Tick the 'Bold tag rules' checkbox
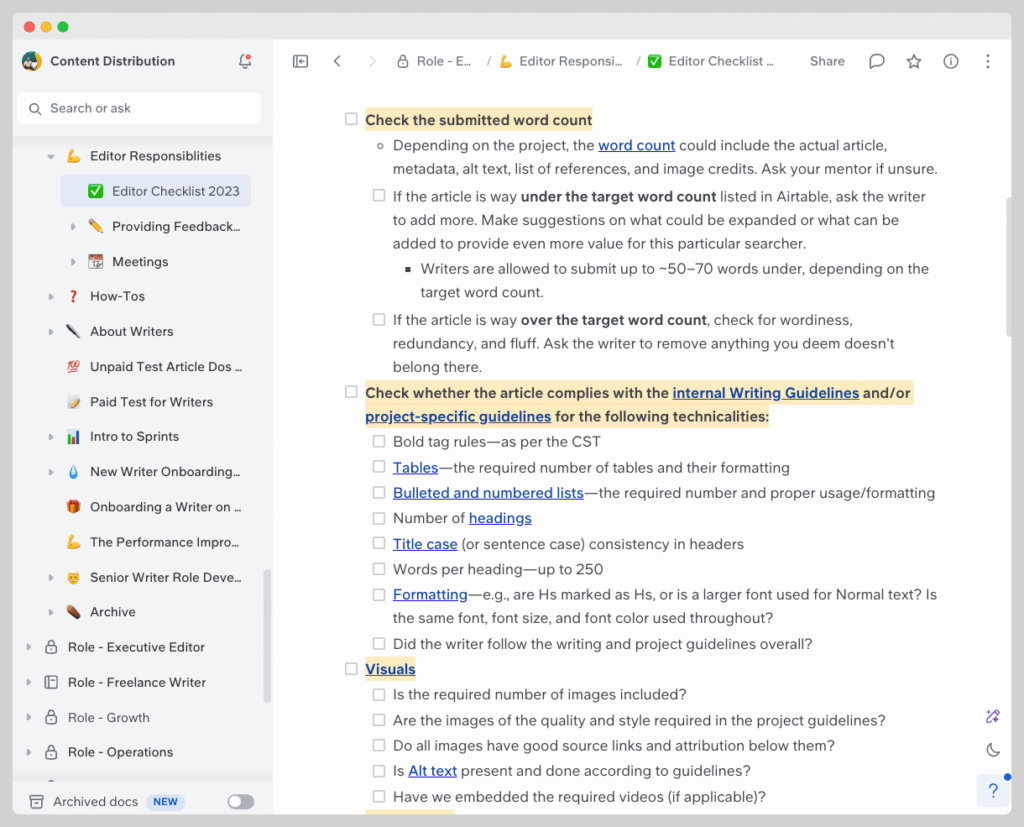The image size is (1024, 827). (379, 441)
